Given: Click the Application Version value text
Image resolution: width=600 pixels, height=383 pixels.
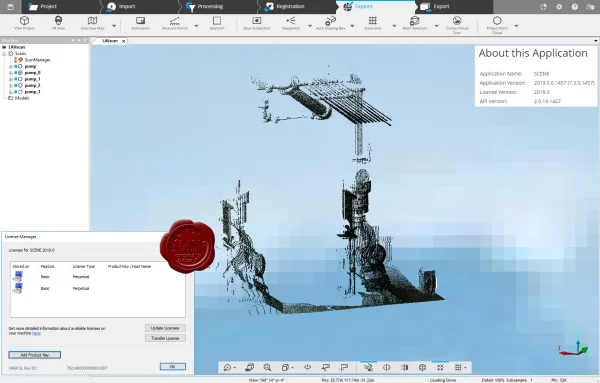Looking at the screenshot, I should coord(564,83).
